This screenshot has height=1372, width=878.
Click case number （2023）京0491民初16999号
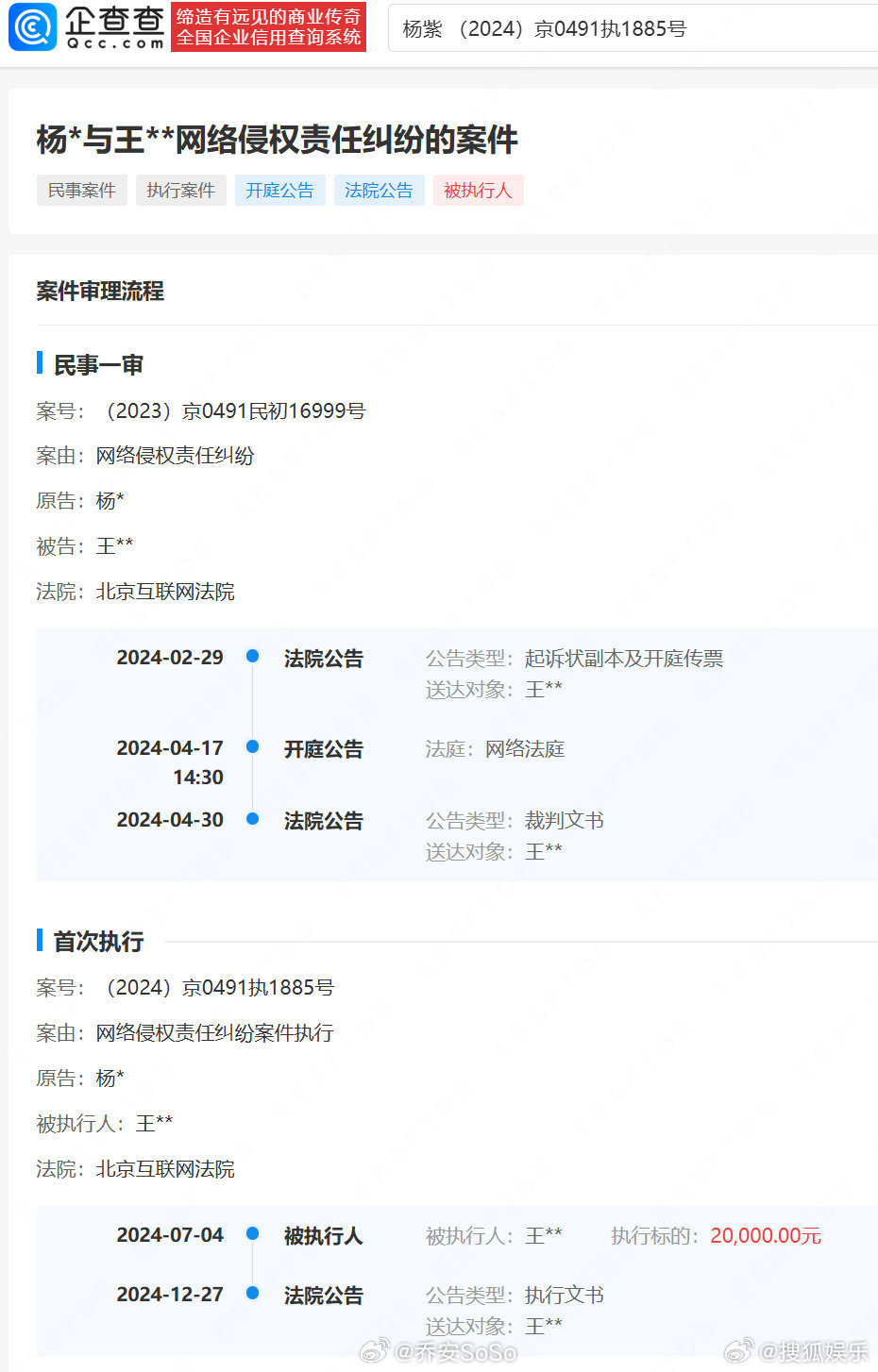(x=236, y=410)
